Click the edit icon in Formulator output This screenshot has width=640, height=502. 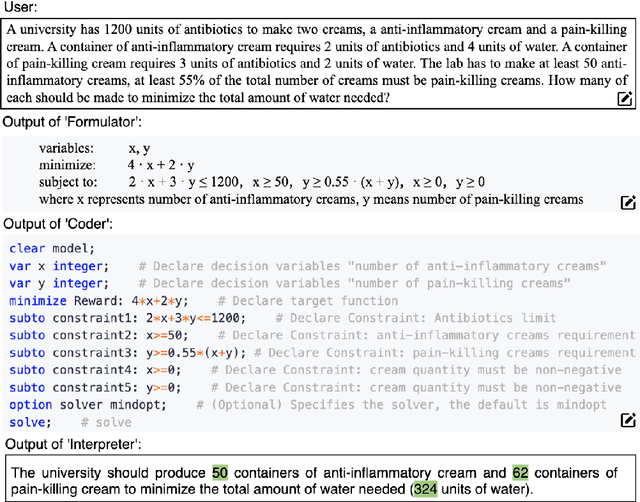tap(628, 203)
